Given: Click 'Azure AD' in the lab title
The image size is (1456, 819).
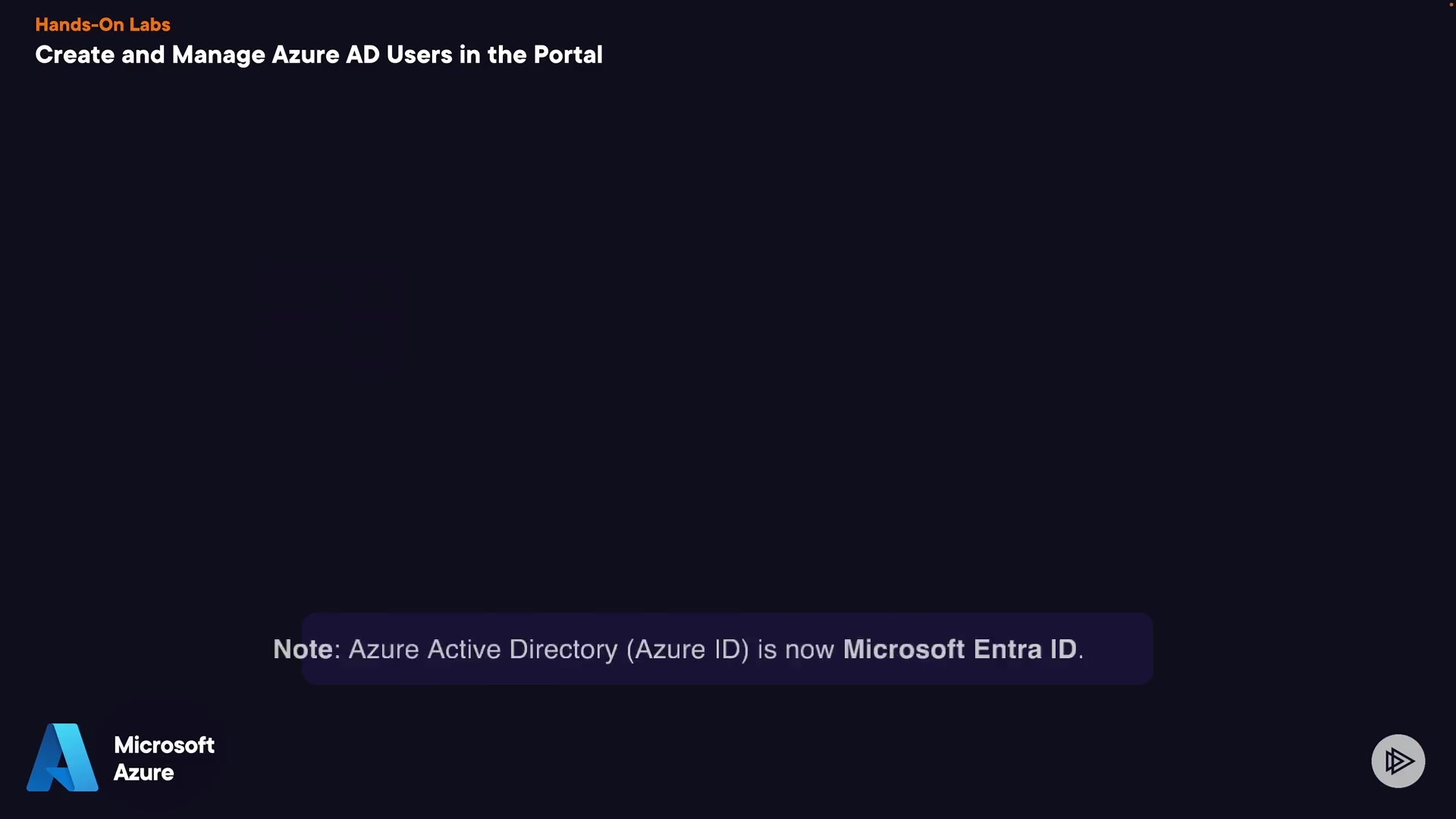Looking at the screenshot, I should click(325, 55).
